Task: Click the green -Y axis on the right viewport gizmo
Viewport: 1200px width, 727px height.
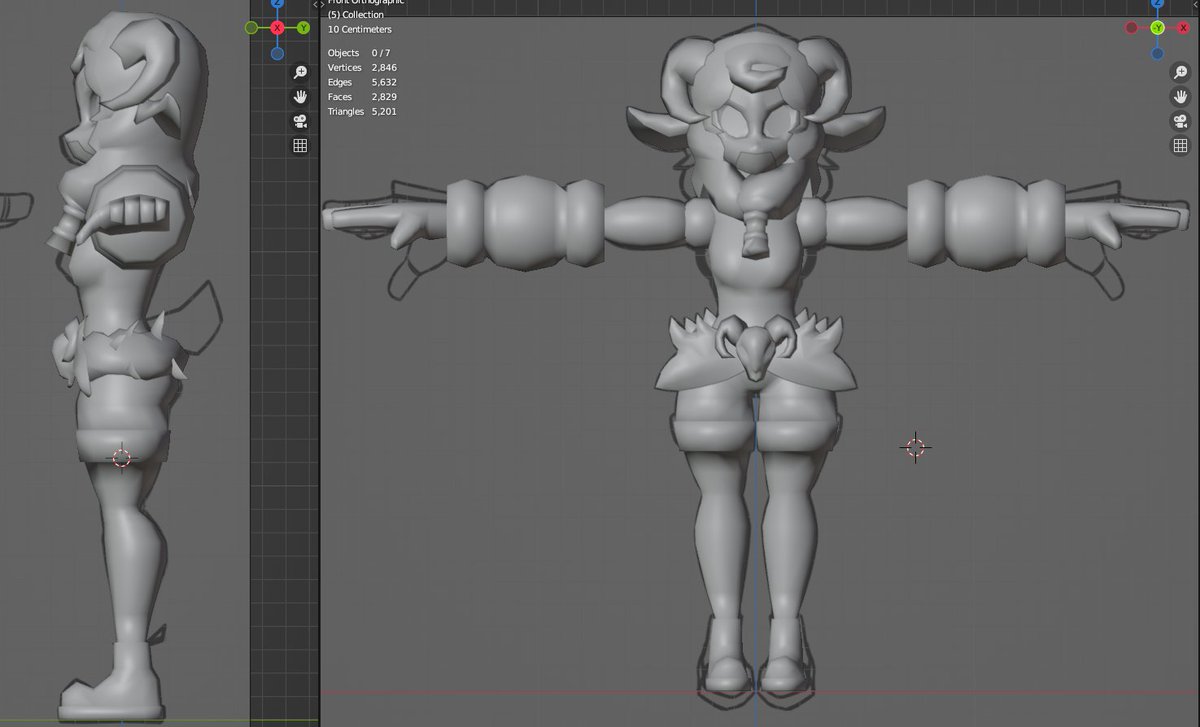Action: [1158, 27]
